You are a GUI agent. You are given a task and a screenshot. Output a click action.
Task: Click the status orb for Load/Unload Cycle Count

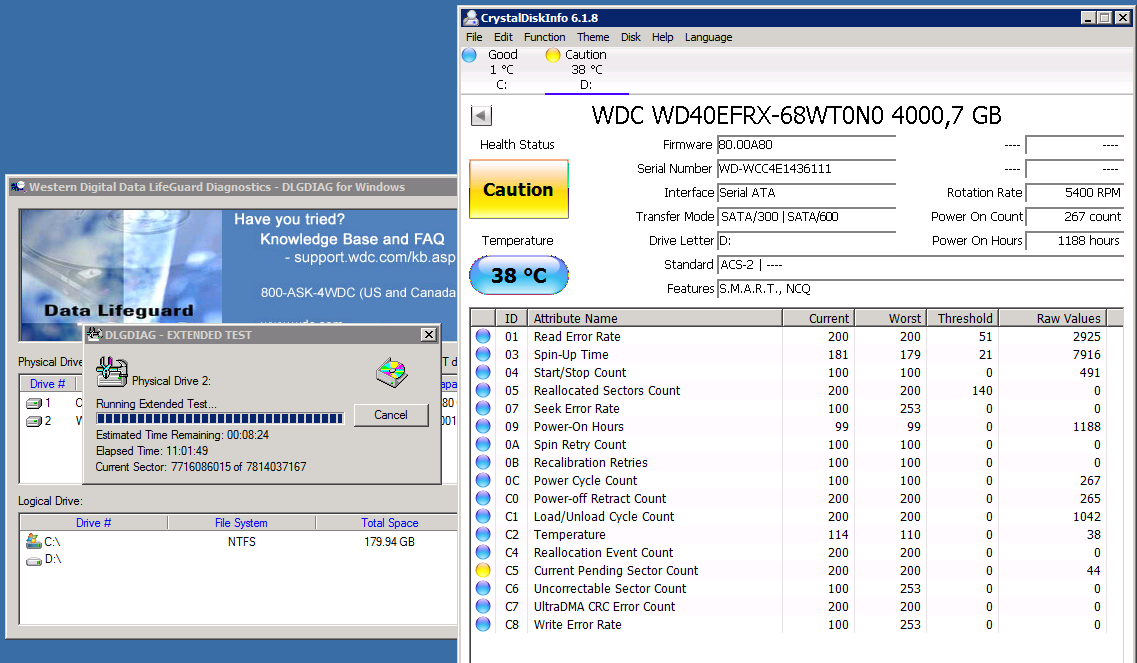click(x=483, y=516)
